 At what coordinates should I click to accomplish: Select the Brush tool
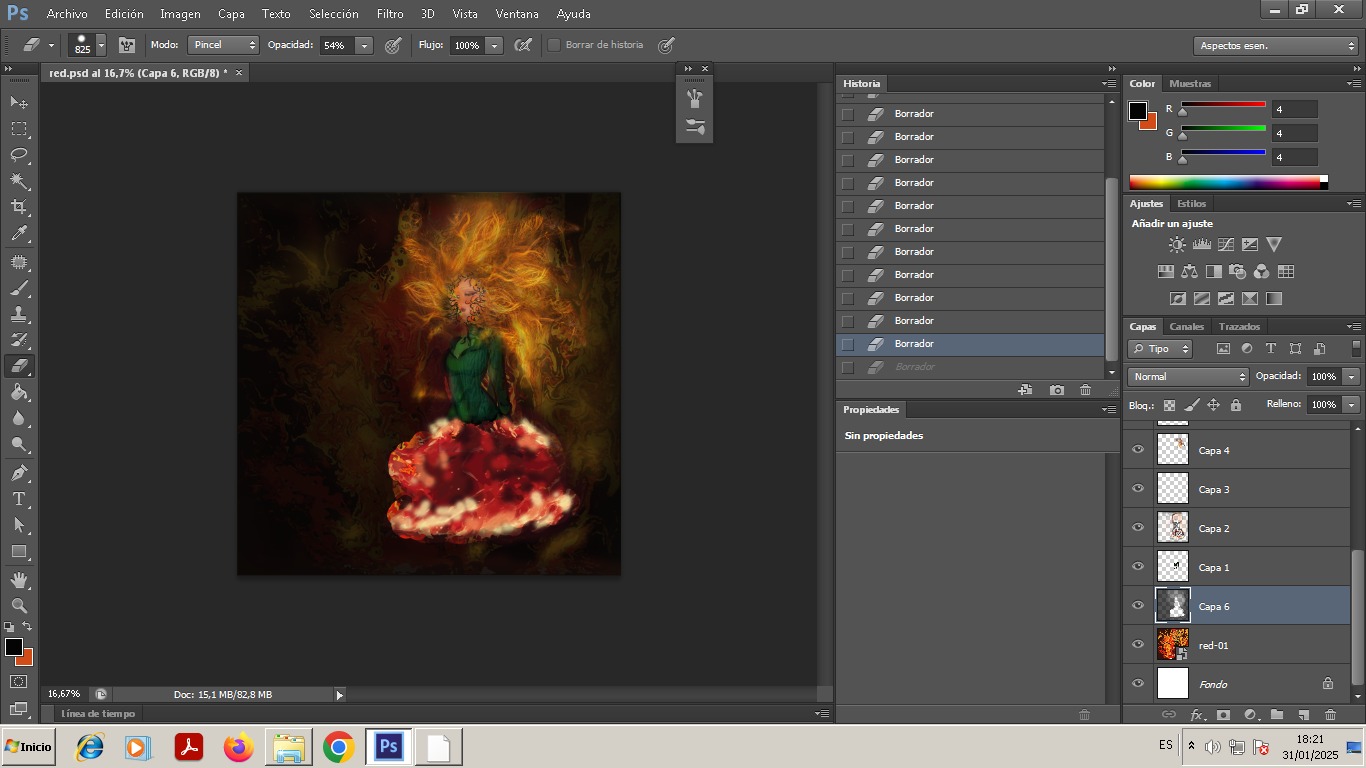click(x=19, y=288)
